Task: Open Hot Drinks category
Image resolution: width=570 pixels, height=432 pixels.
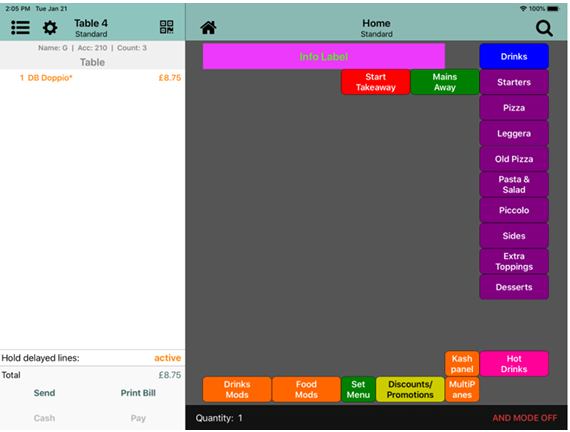Action: pyautogui.click(x=514, y=364)
